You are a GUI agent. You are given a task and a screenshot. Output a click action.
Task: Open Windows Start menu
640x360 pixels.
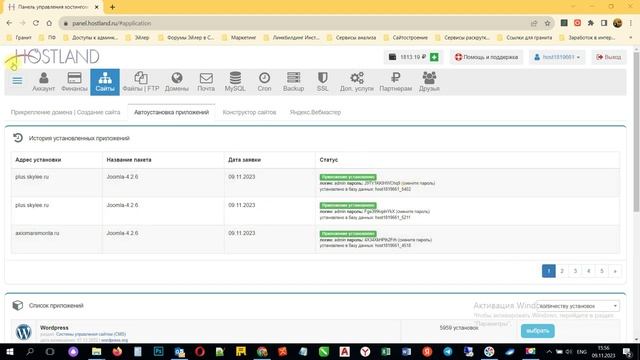[9, 351]
